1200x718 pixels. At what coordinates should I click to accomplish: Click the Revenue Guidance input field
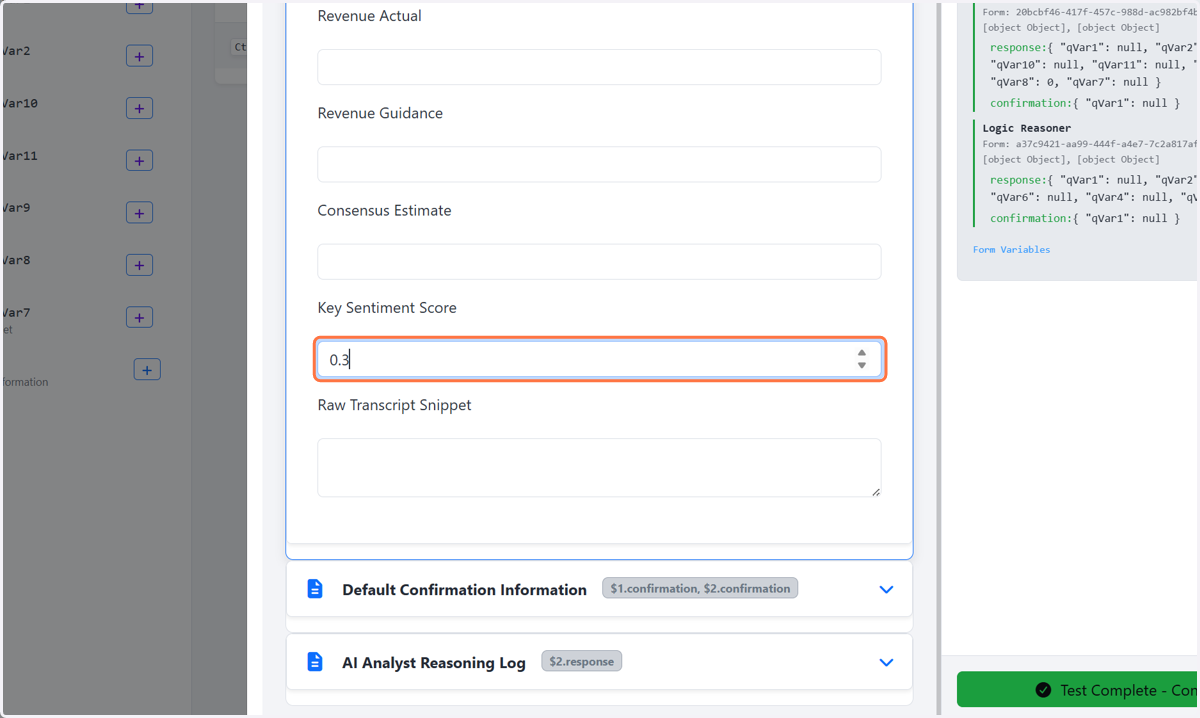(x=599, y=164)
